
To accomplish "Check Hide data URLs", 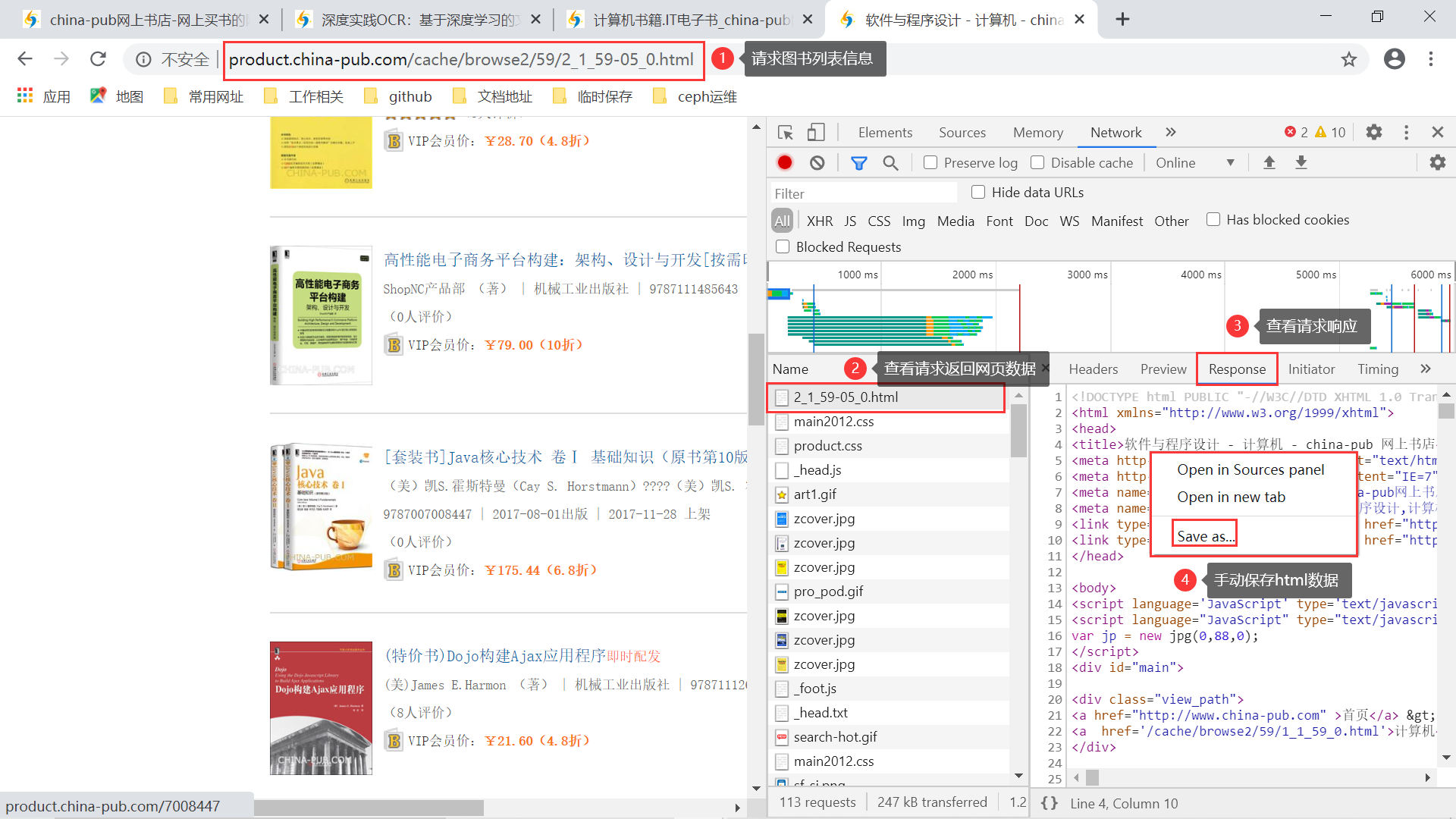I will pyautogui.click(x=978, y=192).
